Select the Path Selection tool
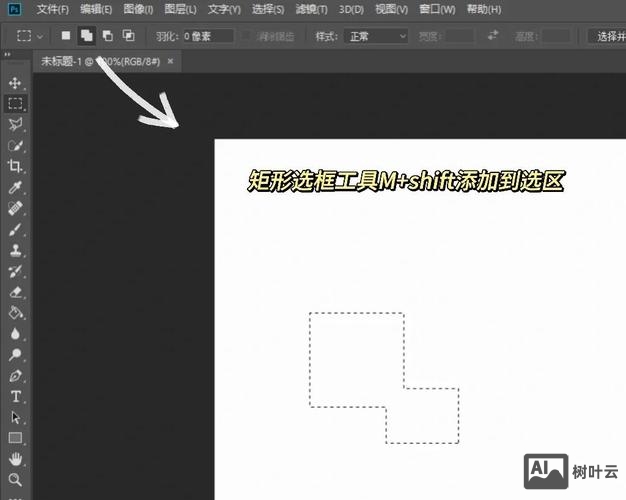This screenshot has width=626, height=500. (15, 417)
